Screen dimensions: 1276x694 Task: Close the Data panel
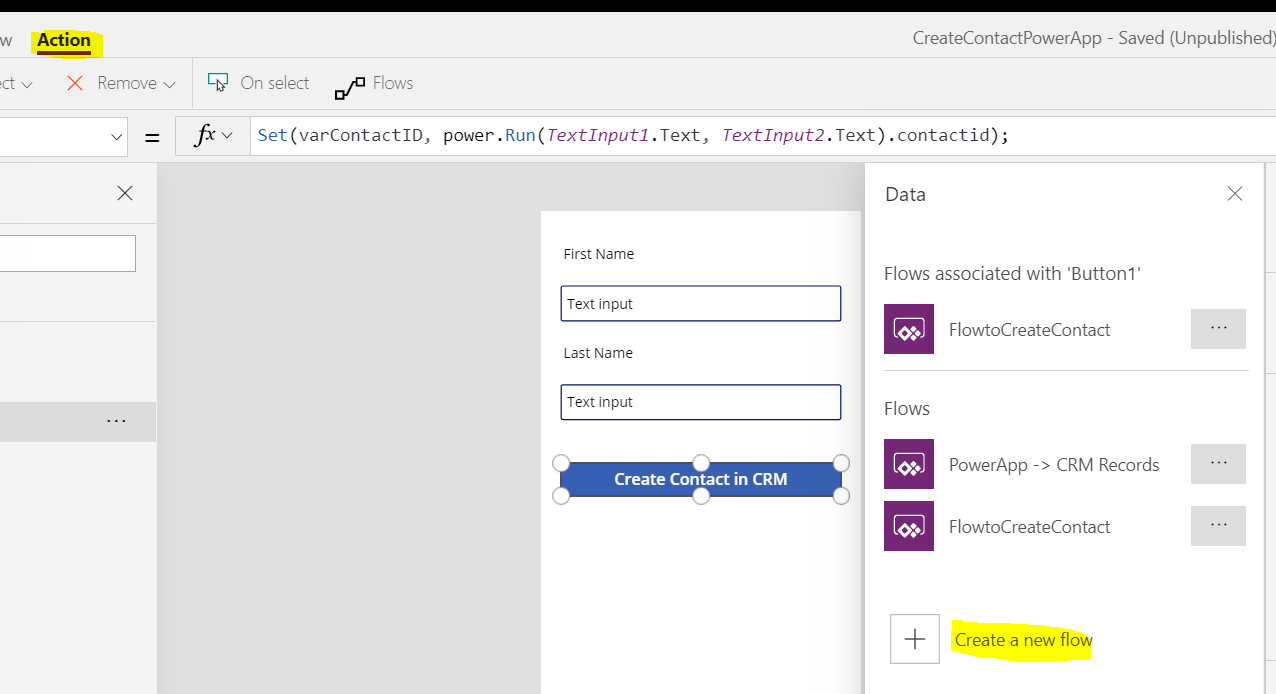coord(1234,193)
